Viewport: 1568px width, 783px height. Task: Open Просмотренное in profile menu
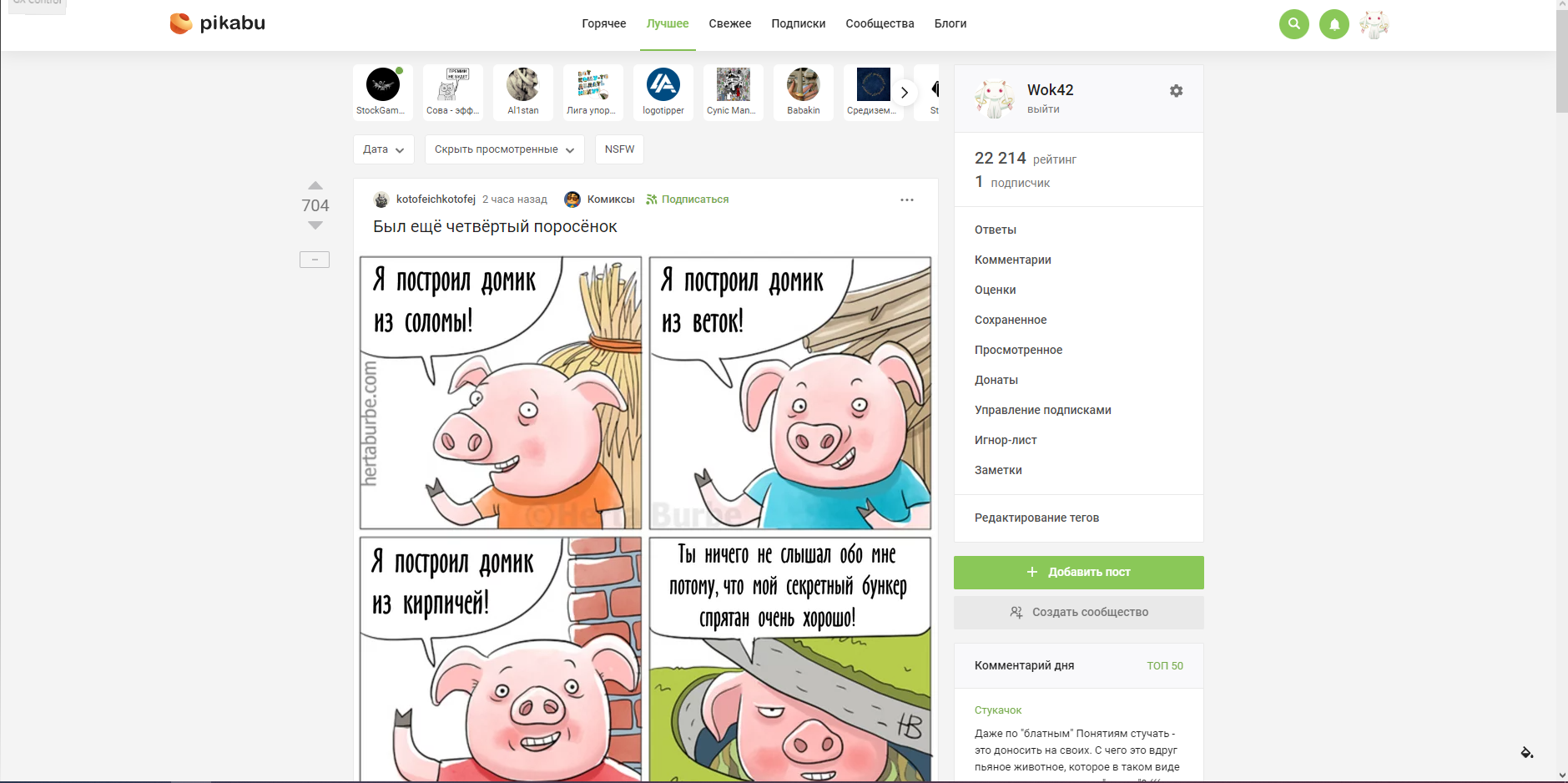1019,351
